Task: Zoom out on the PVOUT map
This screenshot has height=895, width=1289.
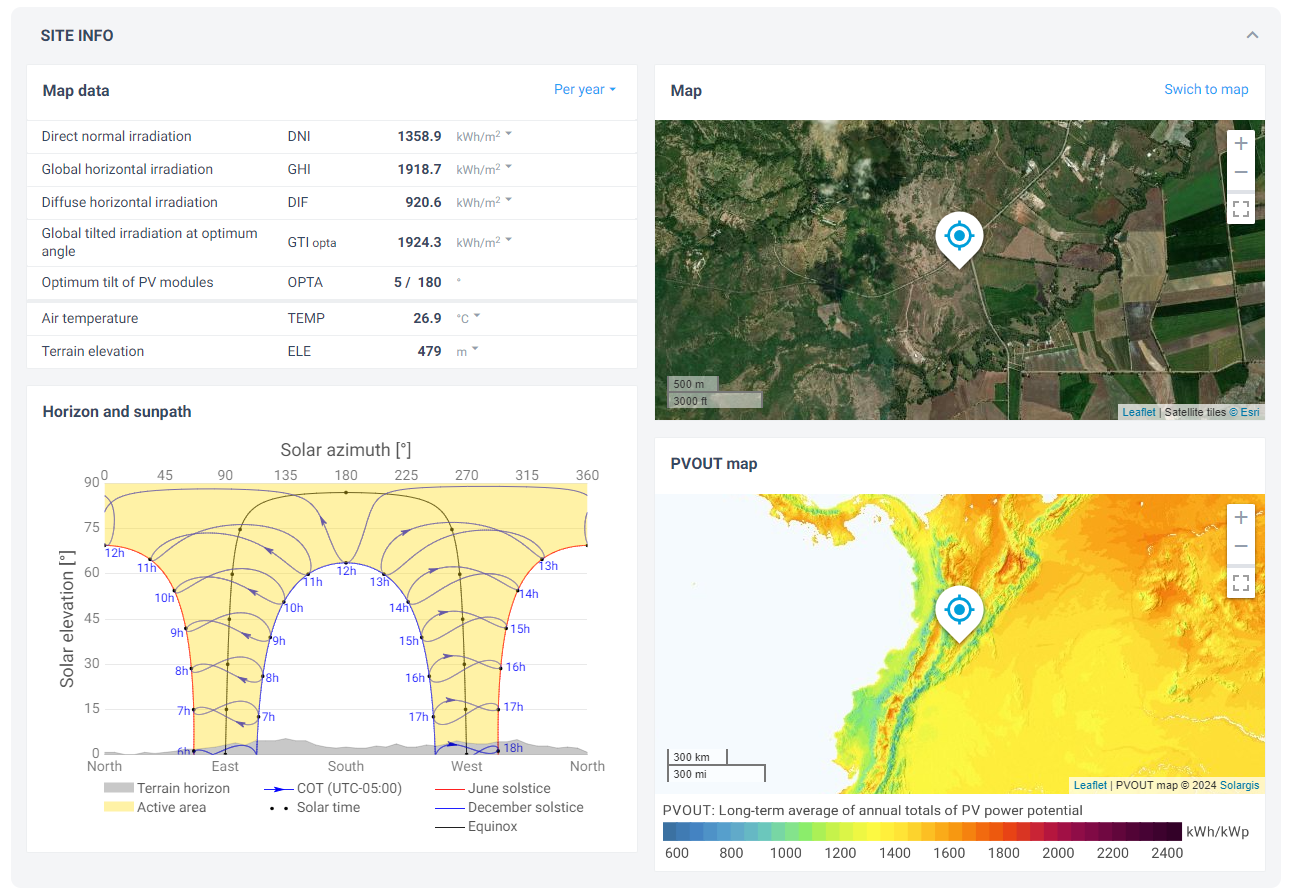Action: click(x=1240, y=547)
